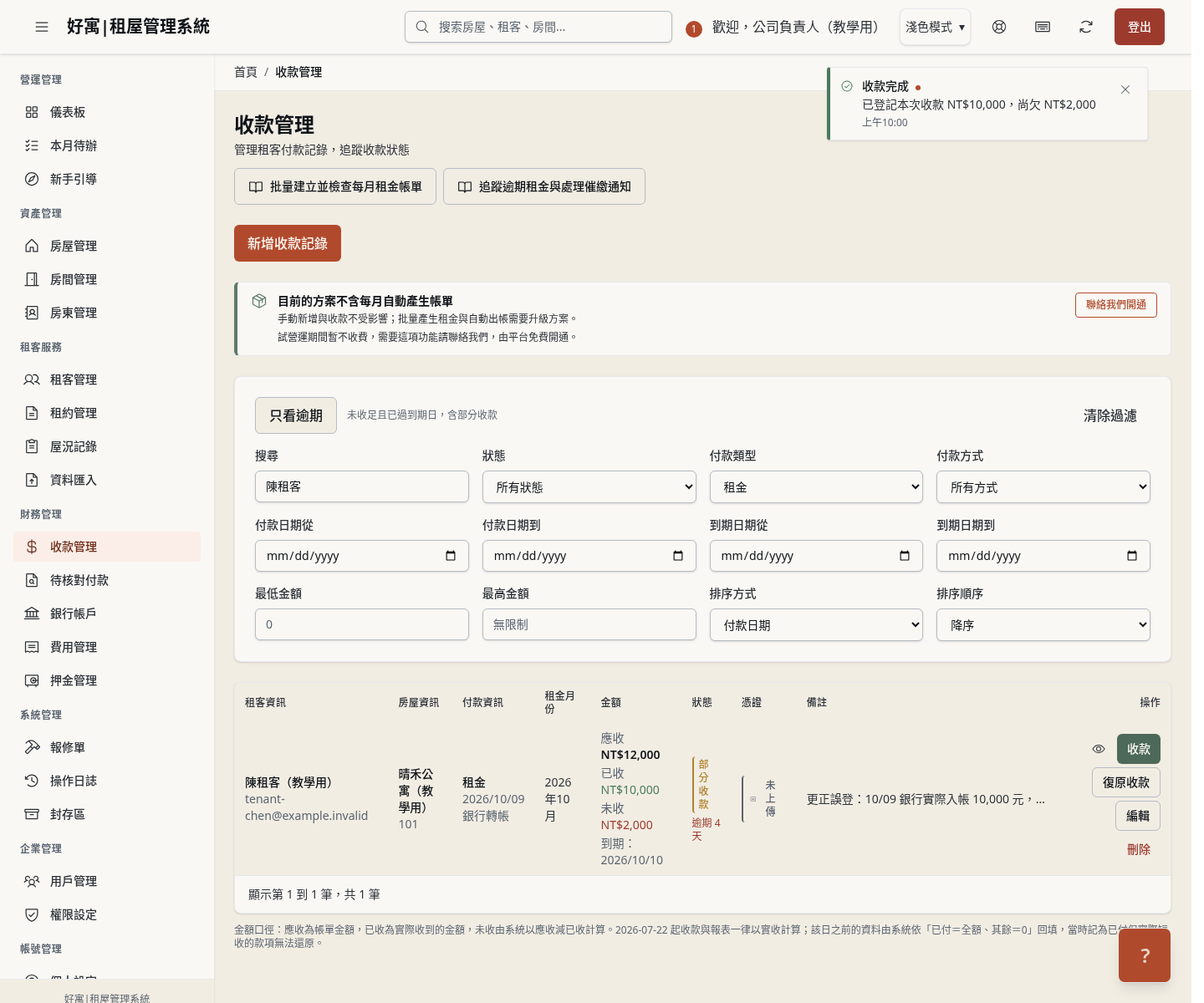This screenshot has width=1204, height=1003.
Task: Click the 聯絡我們開通 button
Action: (x=1116, y=305)
